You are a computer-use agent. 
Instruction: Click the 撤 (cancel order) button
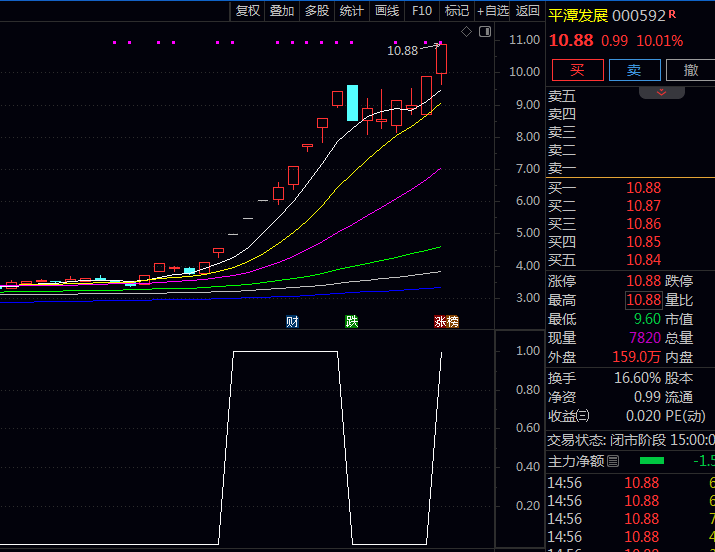(x=690, y=69)
